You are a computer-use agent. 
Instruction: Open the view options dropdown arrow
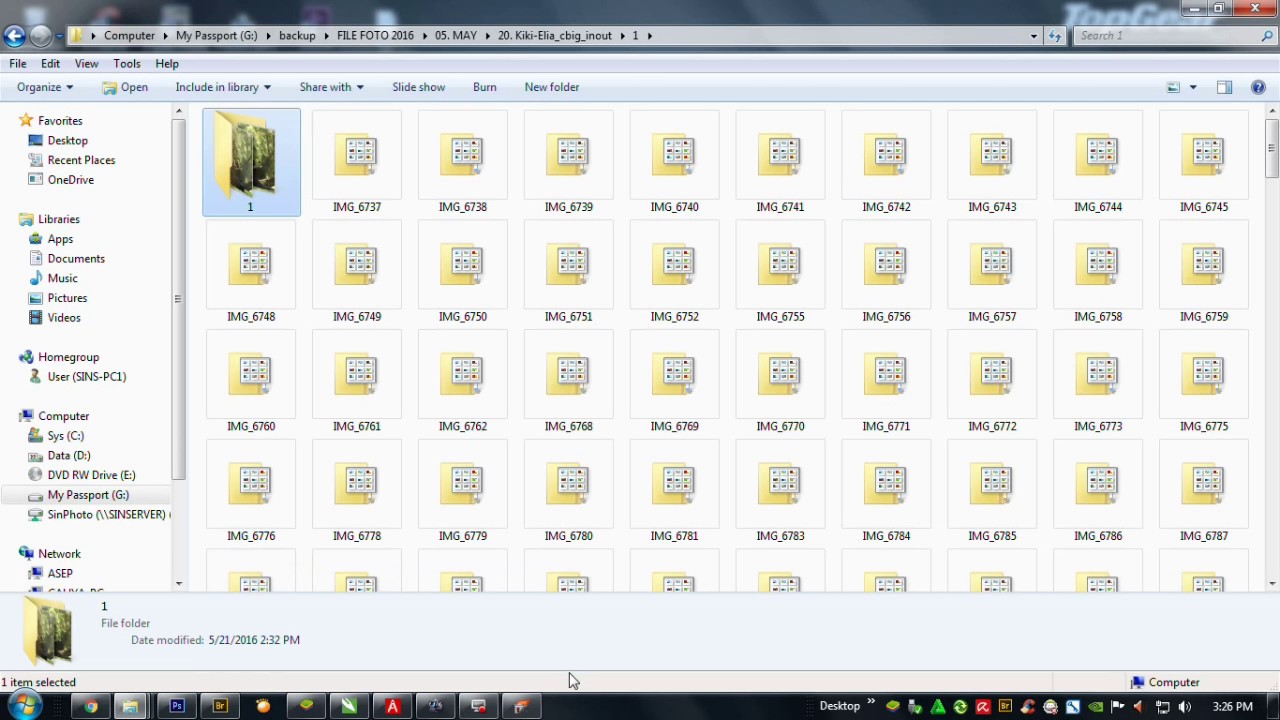pyautogui.click(x=1192, y=87)
